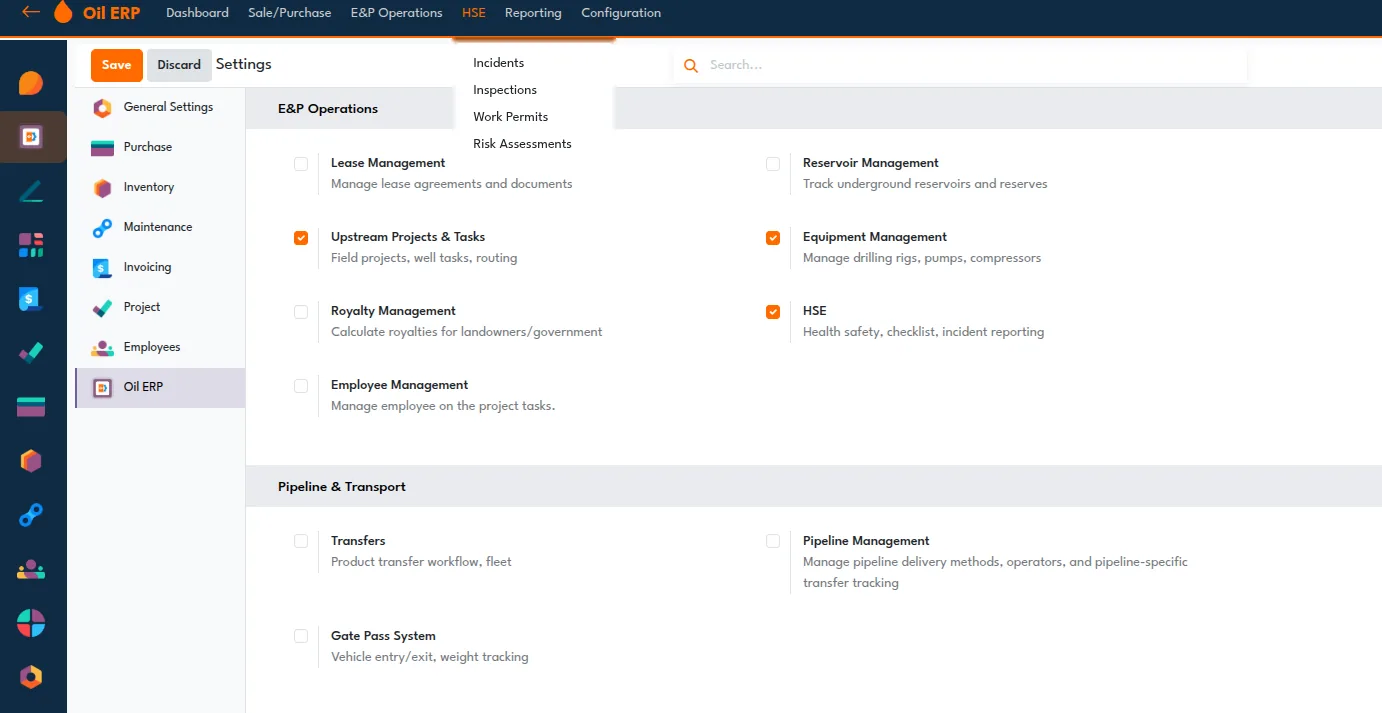Tick the Gate Pass System checkbox
Image resolution: width=1382 pixels, height=713 pixels.
[x=301, y=636]
